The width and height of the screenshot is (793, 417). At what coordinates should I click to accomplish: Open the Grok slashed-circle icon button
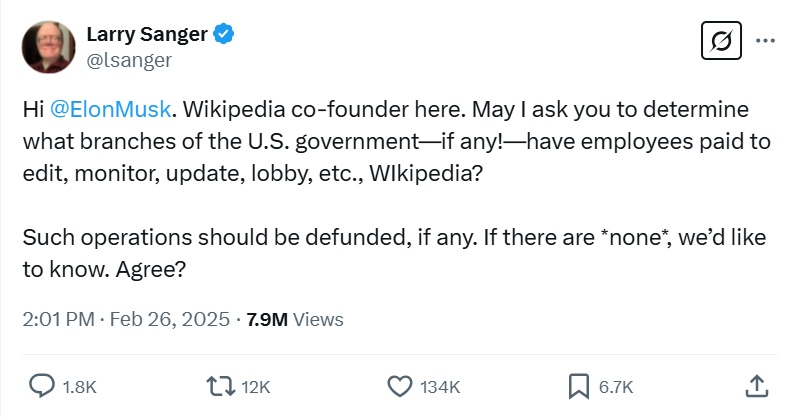point(719,43)
